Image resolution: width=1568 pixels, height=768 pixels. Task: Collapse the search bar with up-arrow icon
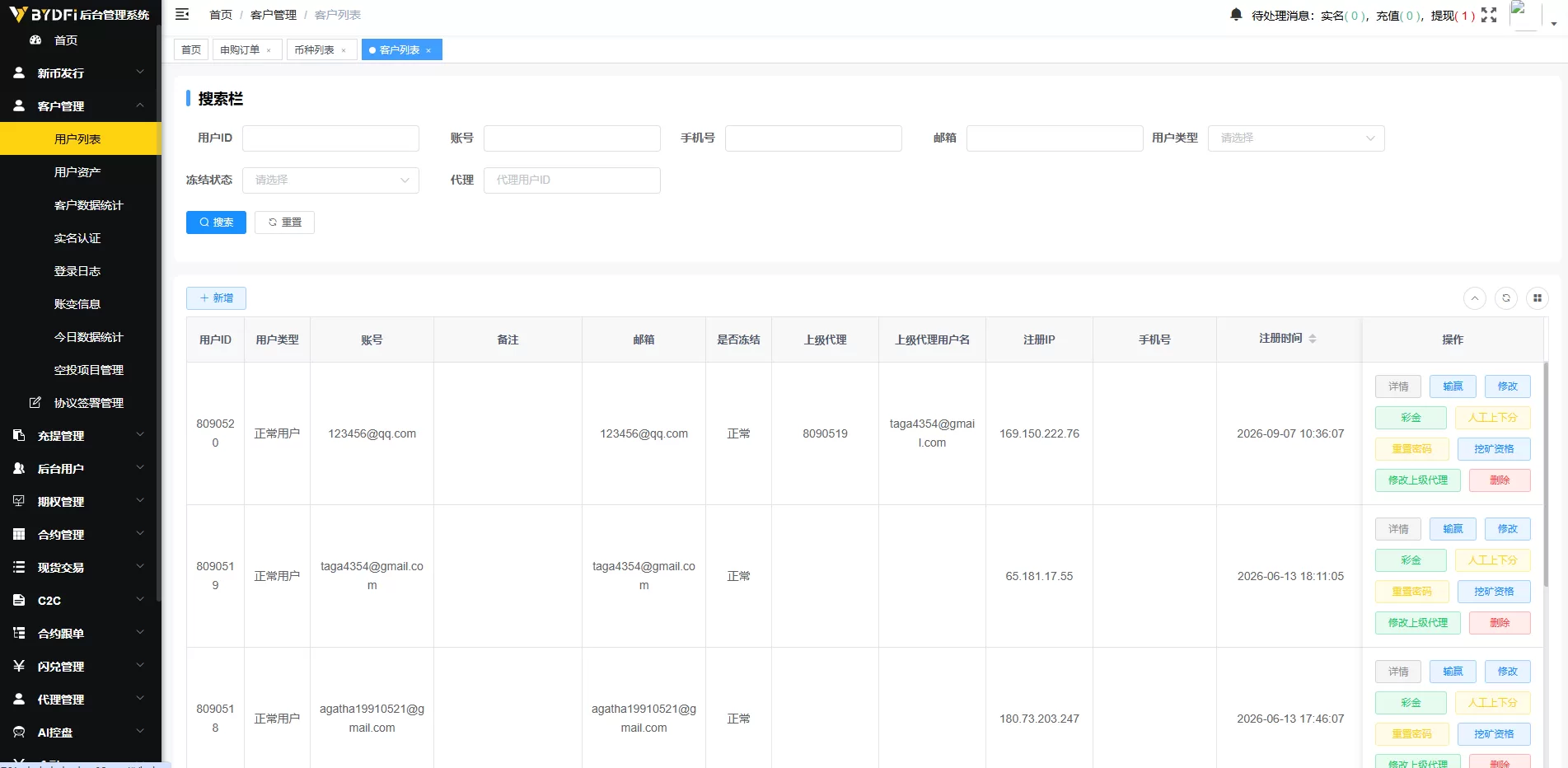tap(1475, 298)
